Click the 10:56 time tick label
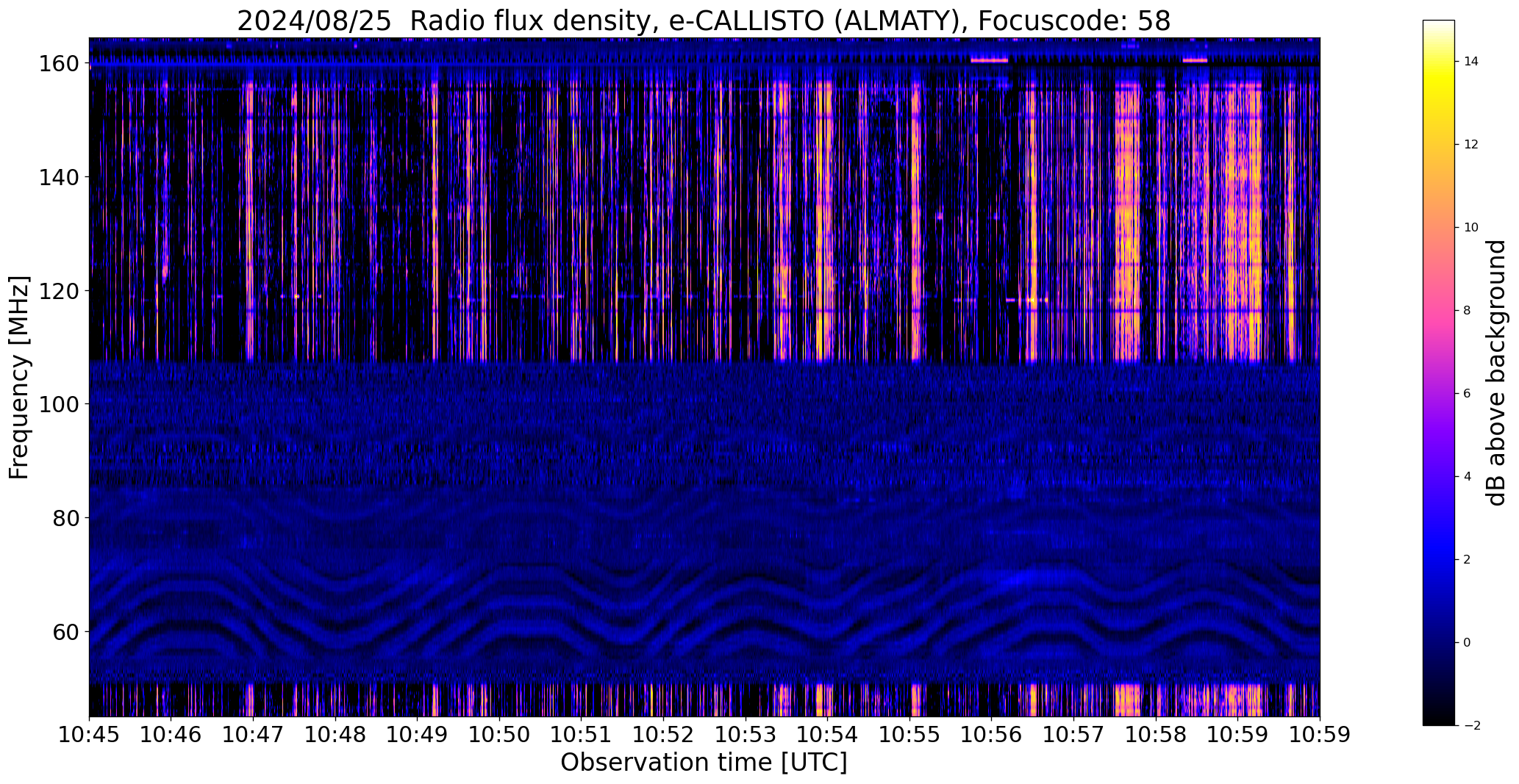The width and height of the screenshot is (1519, 784). 992,735
